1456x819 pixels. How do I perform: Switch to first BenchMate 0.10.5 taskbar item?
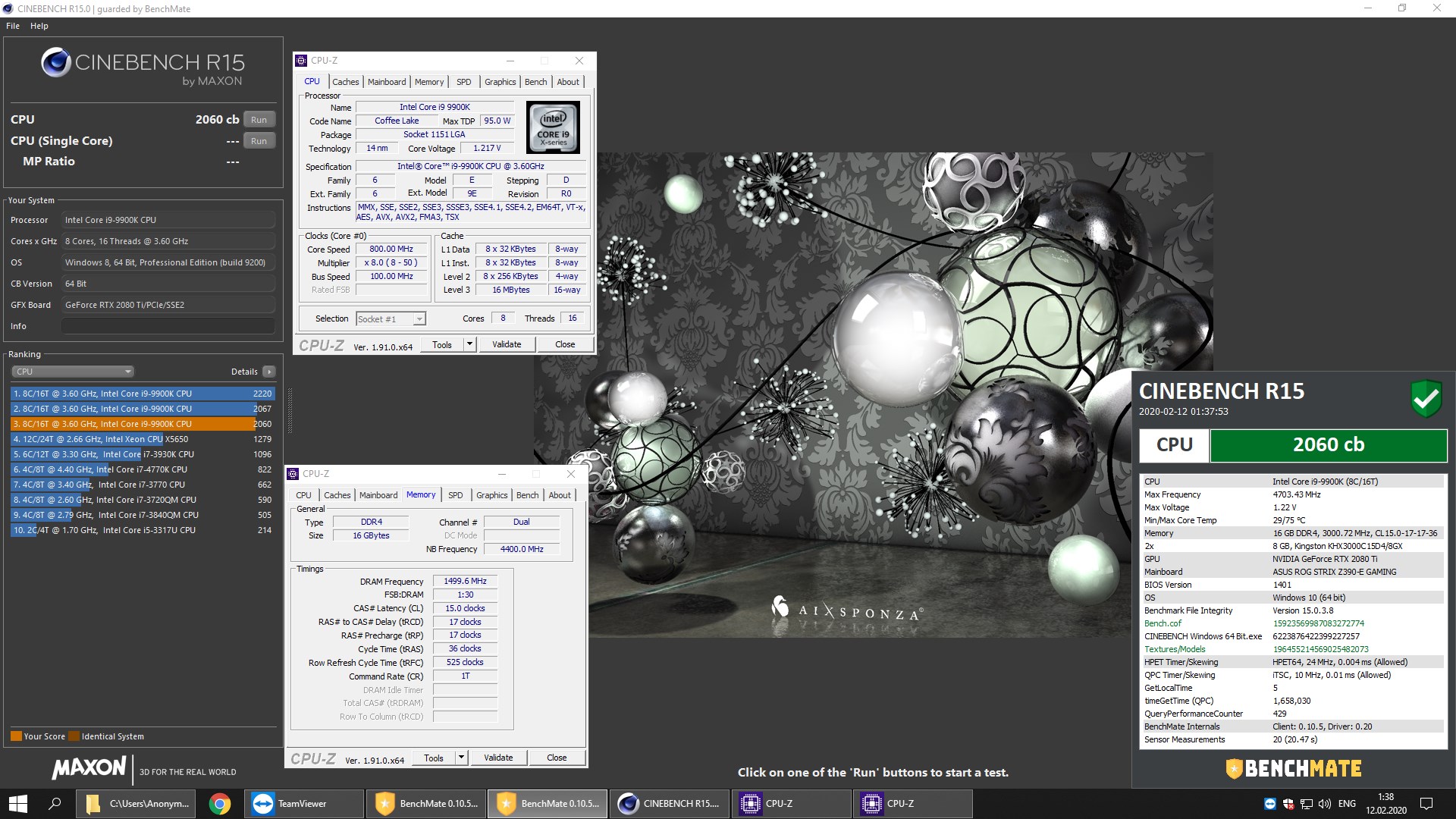click(x=425, y=803)
